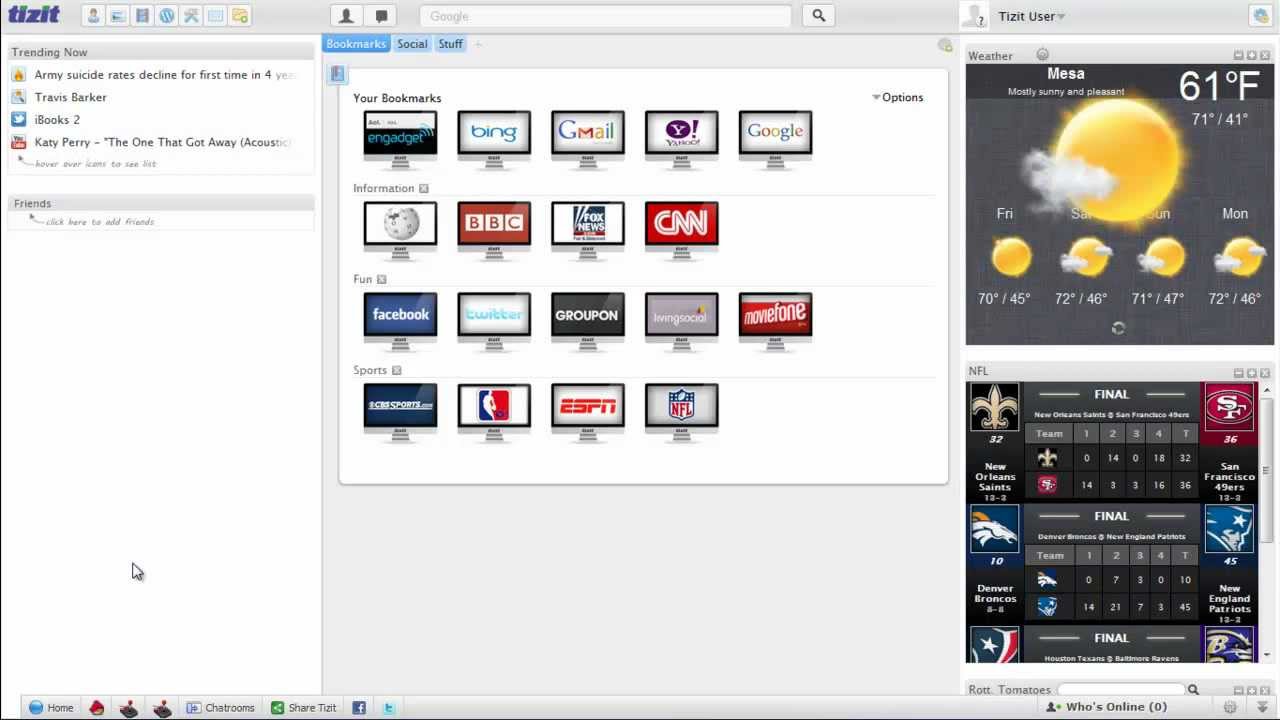This screenshot has height=720, width=1280.
Task: Open the WordPress toolbar icon
Action: coord(166,16)
